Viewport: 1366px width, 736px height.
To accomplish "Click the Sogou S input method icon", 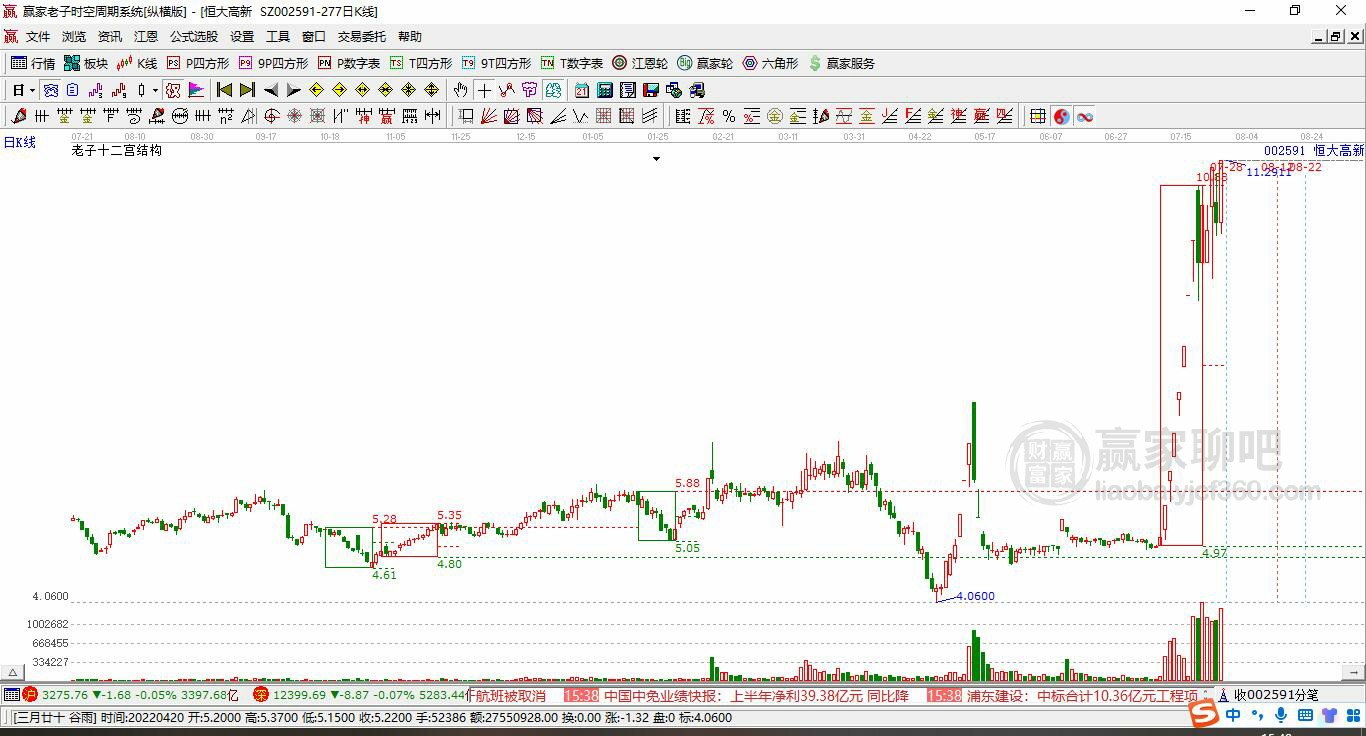I will point(1203,715).
